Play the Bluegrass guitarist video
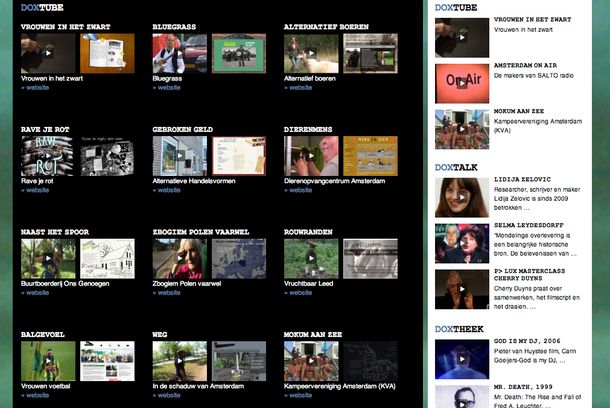The width and height of the screenshot is (610, 408). tap(180, 53)
